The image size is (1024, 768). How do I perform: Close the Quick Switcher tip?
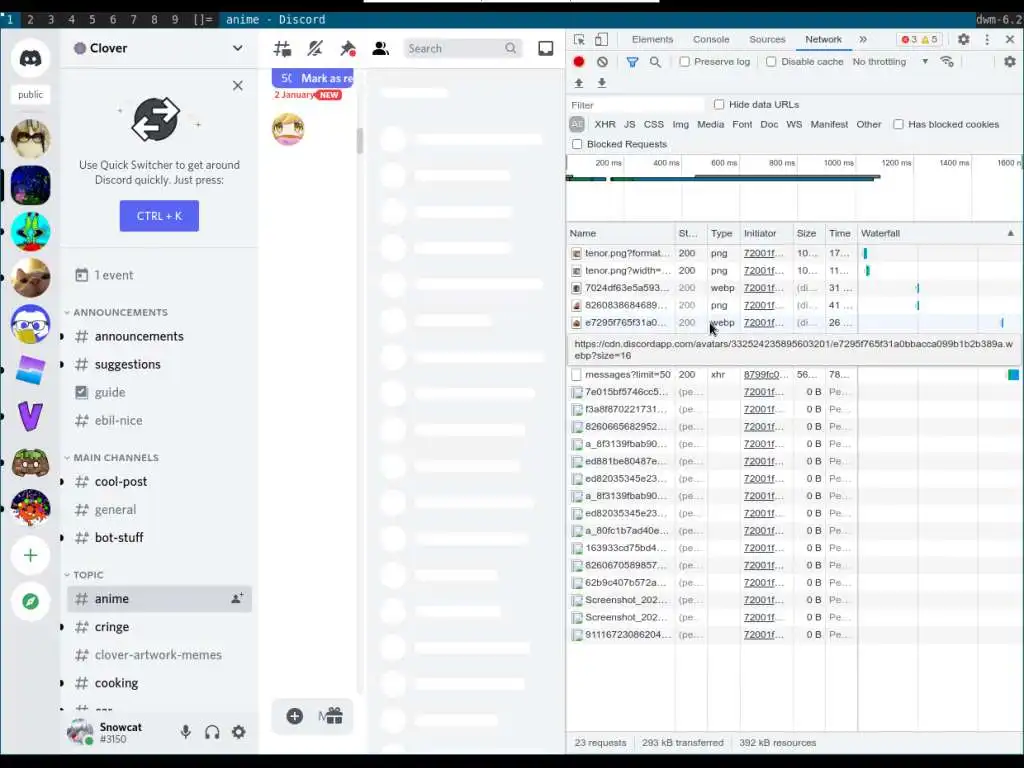(x=238, y=86)
